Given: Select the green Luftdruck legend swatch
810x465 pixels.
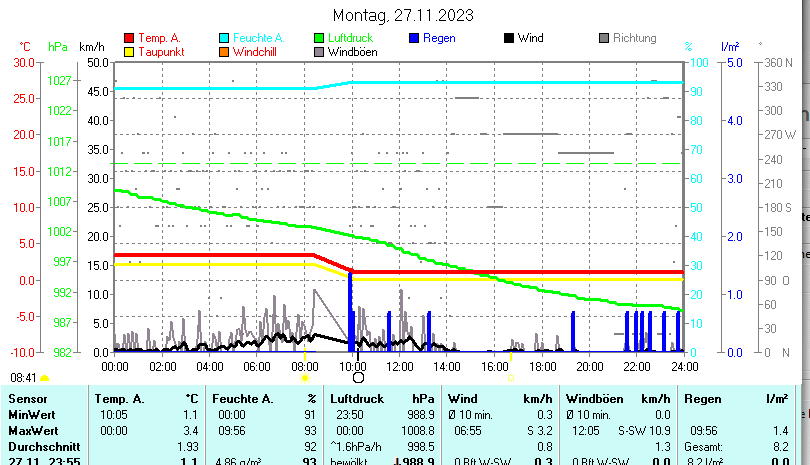Looking at the screenshot, I should [319, 38].
